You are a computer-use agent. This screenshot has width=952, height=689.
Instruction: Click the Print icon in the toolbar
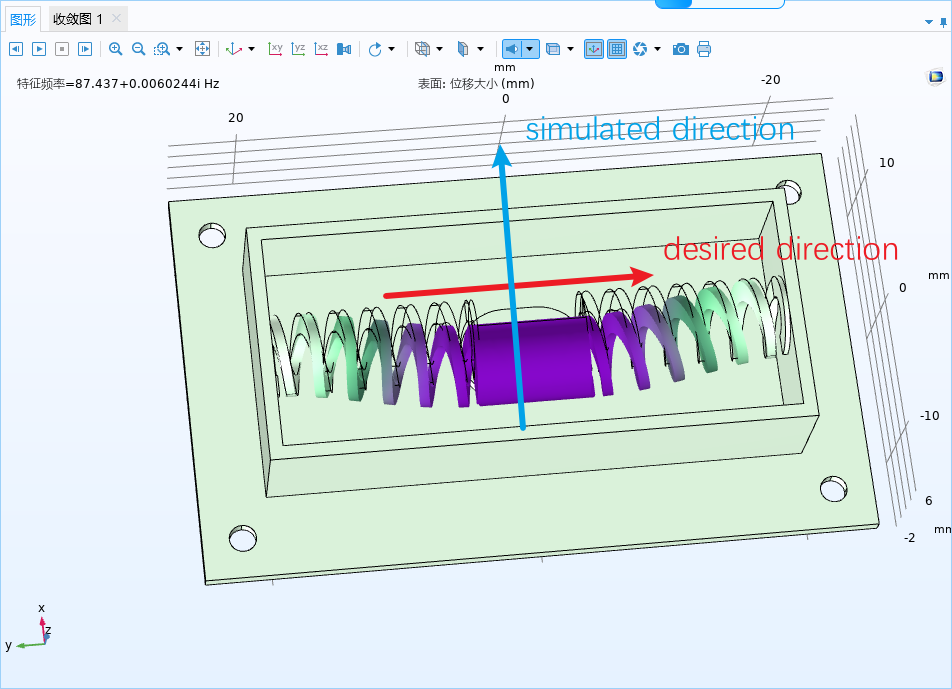coord(704,49)
